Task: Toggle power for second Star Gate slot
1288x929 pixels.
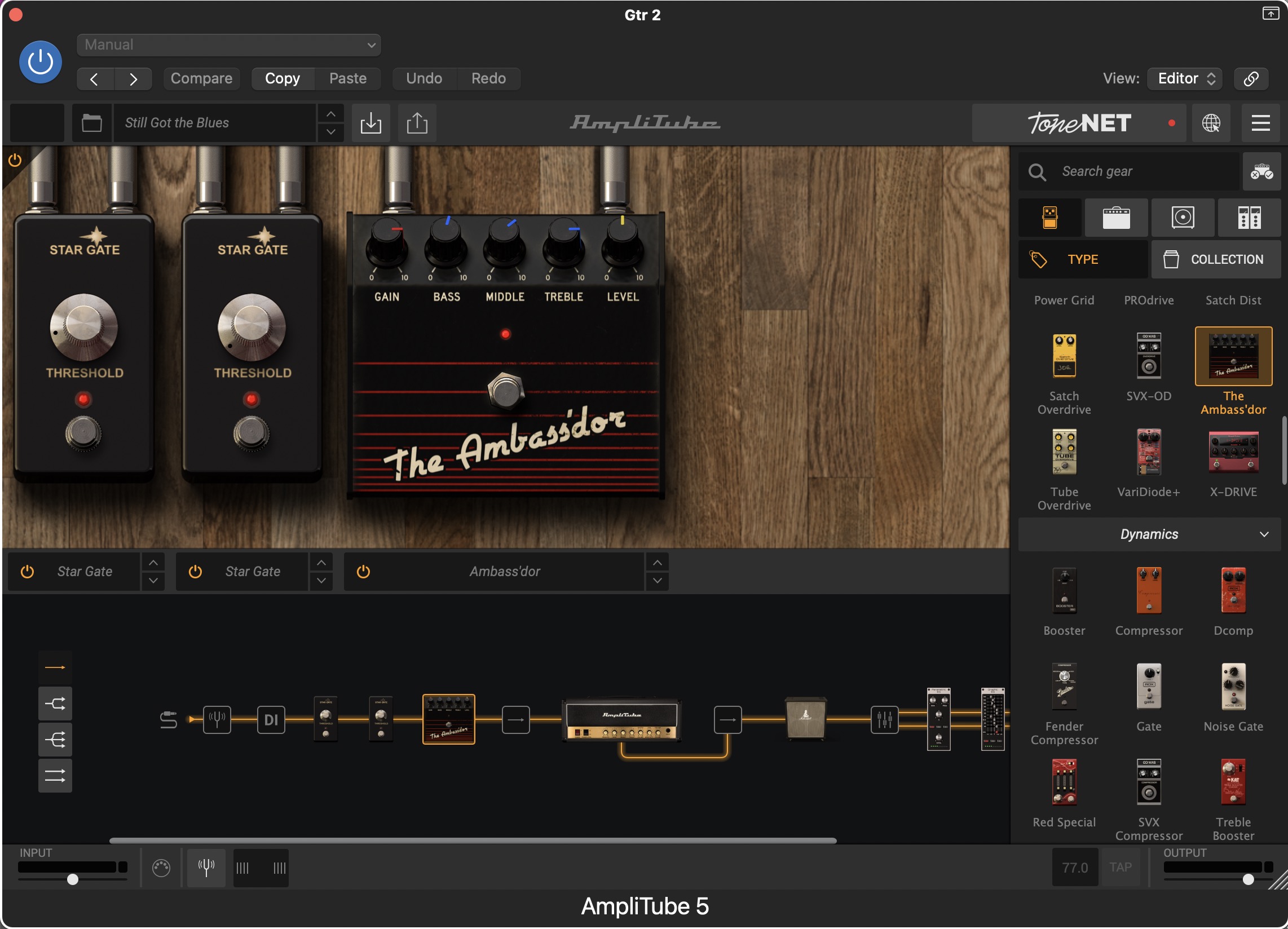Action: [195, 572]
